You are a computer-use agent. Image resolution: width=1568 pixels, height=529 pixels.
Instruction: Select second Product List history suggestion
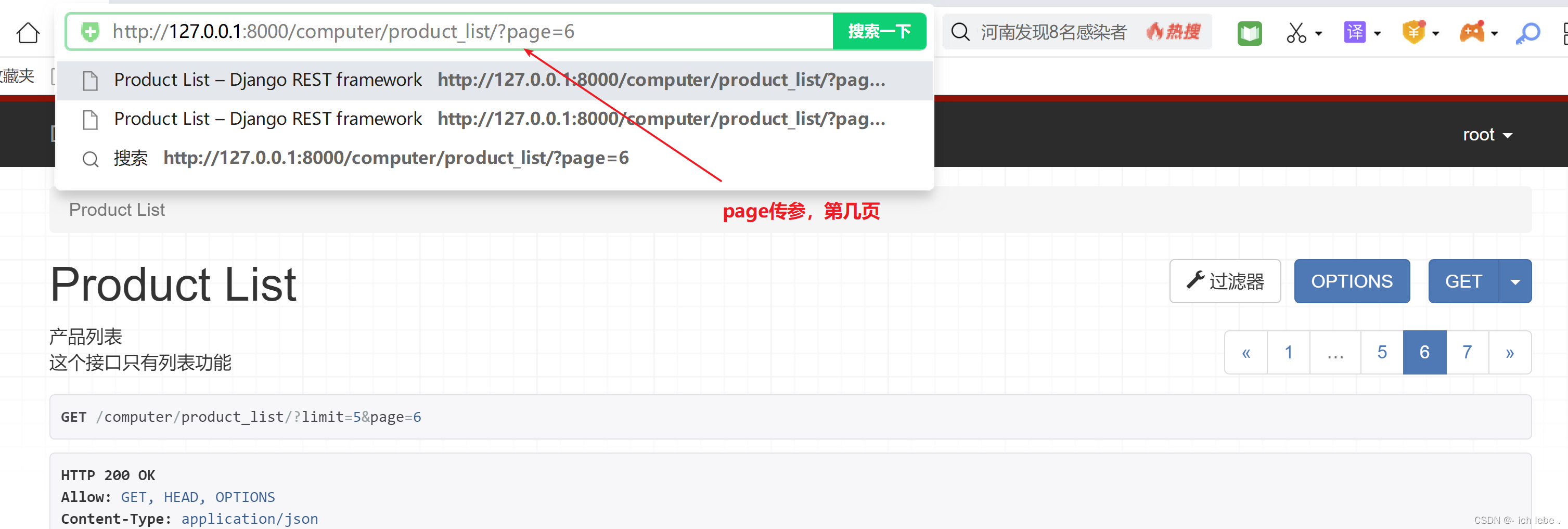494,119
